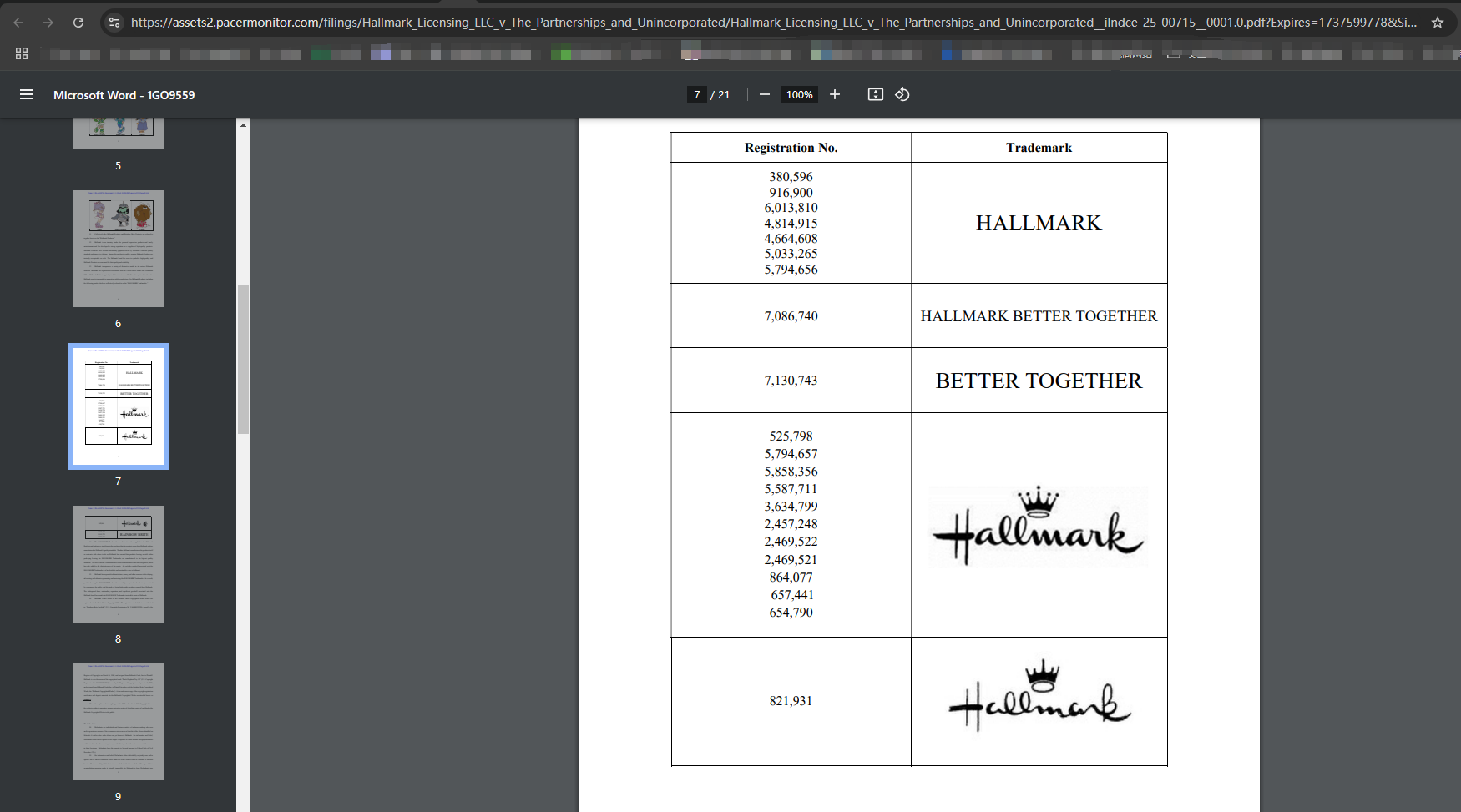1461x812 pixels.
Task: Click the BETTER TOGETHER trademark text
Action: point(1039,381)
